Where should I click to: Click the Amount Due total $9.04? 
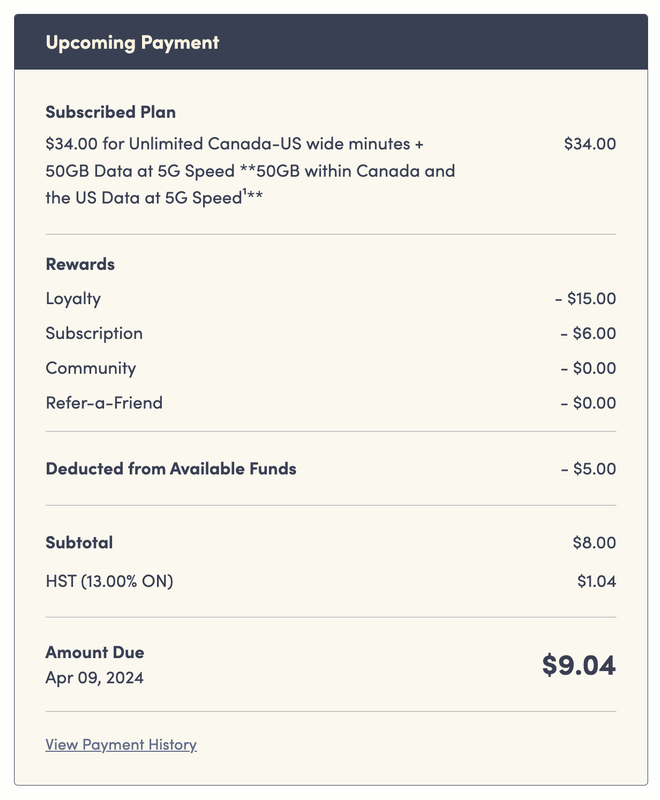(x=579, y=665)
